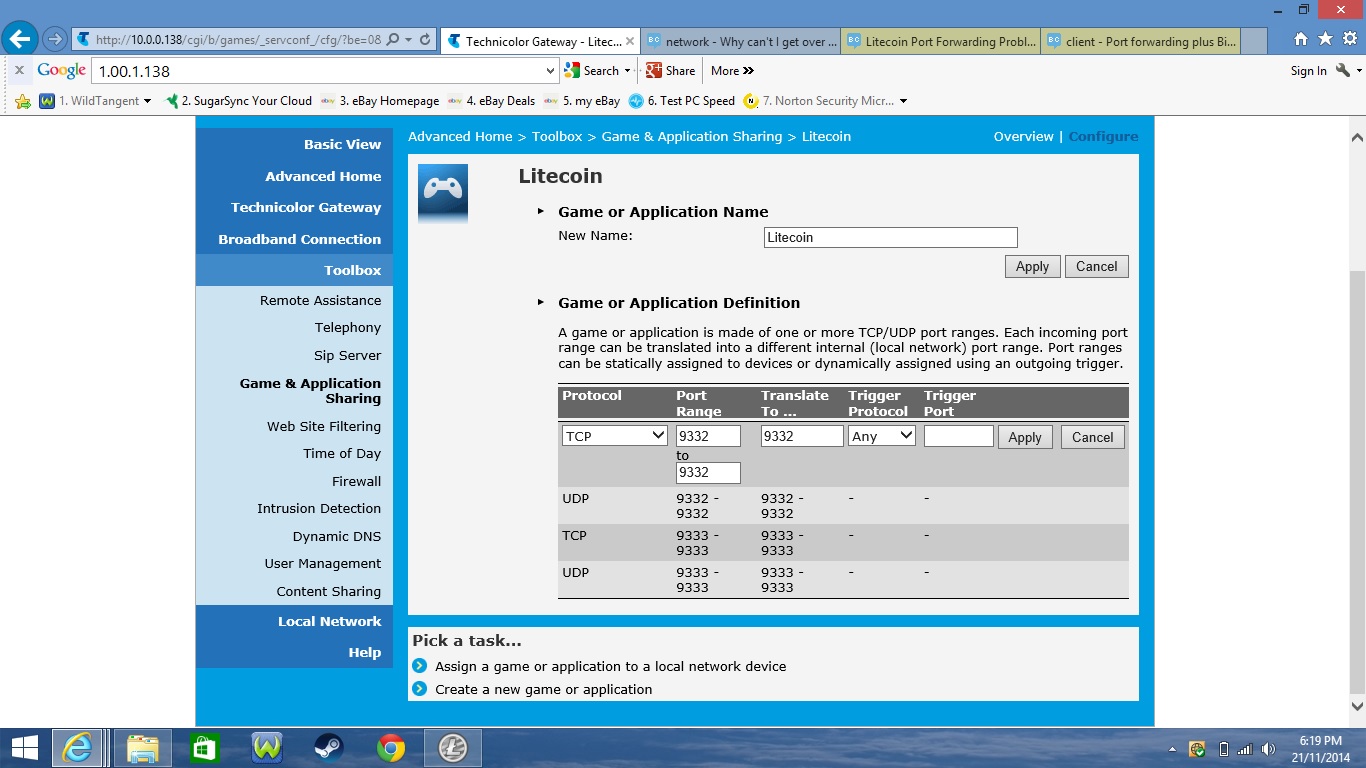Switch to the Litecoin Port Forwarding Problem tab
The width and height of the screenshot is (1366, 768).
[941, 41]
